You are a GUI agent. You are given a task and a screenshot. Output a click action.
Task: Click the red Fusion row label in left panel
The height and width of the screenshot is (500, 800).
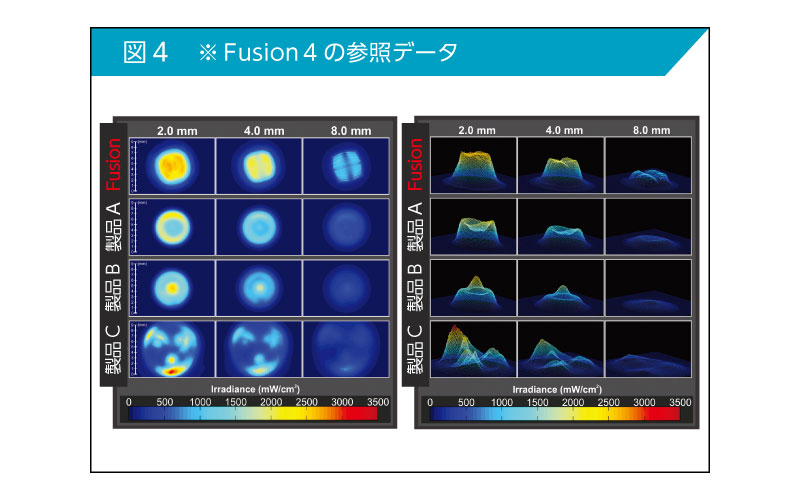pos(113,164)
